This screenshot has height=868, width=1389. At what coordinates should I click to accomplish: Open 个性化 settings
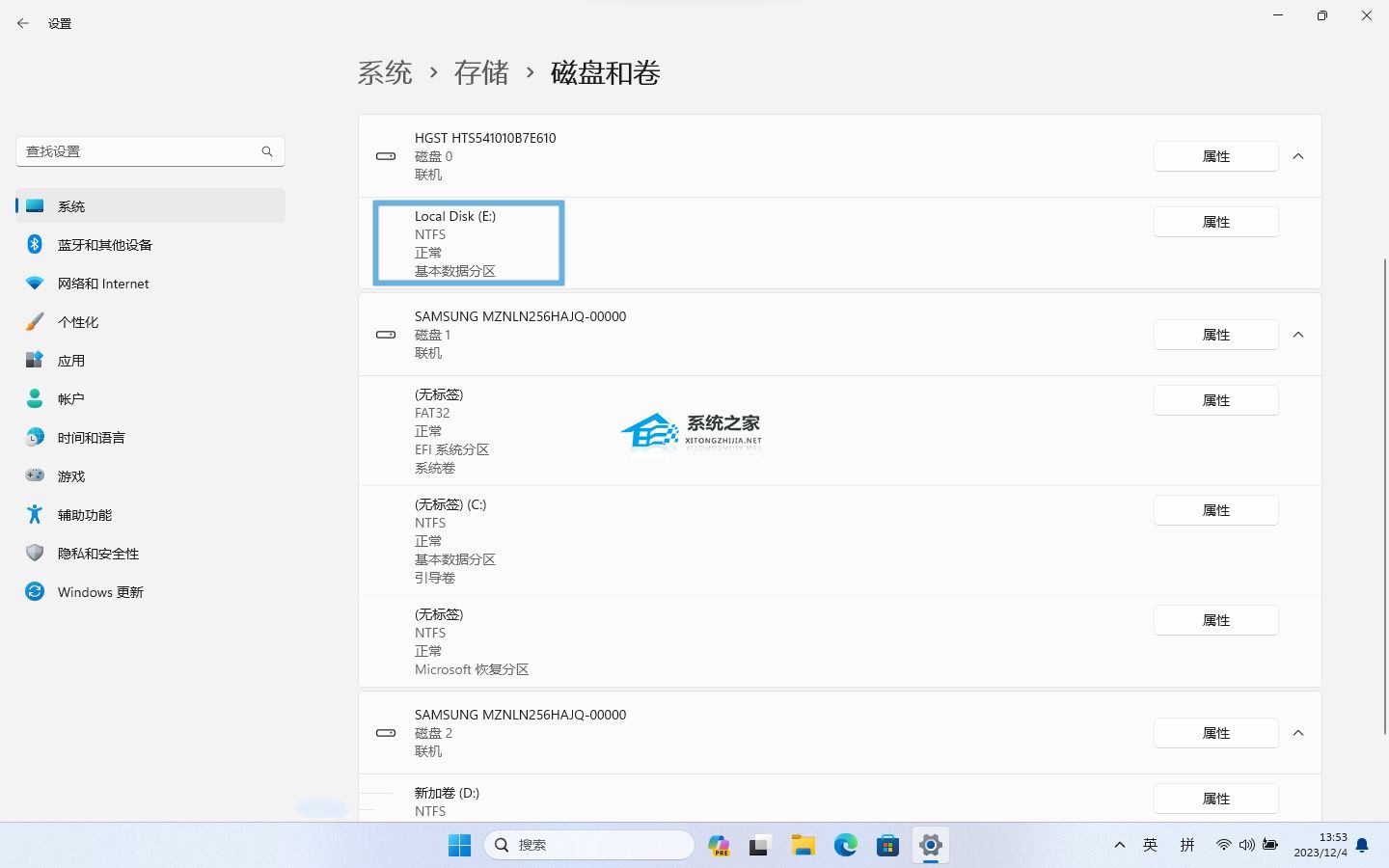(150, 322)
